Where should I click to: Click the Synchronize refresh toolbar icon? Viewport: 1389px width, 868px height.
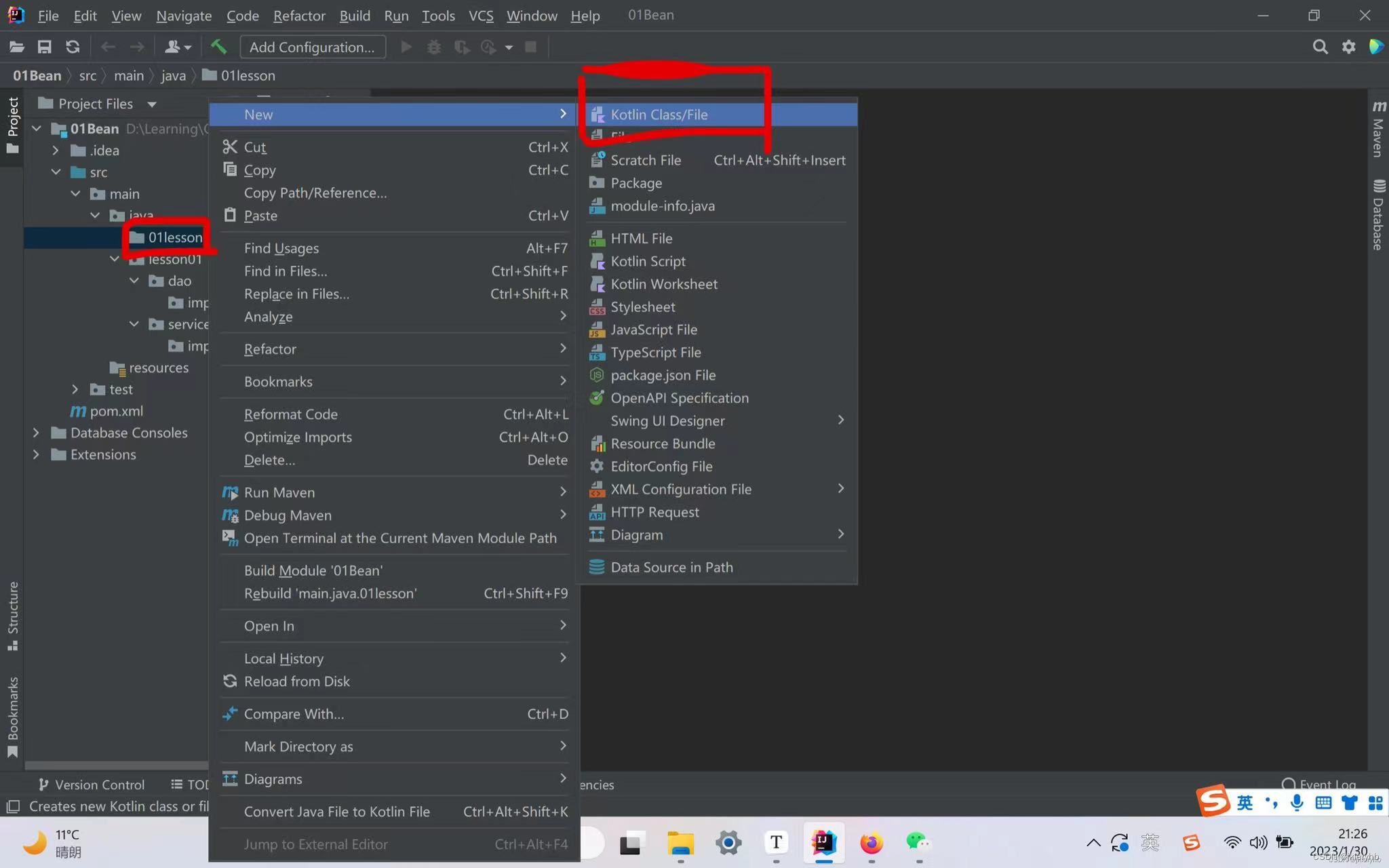[73, 47]
